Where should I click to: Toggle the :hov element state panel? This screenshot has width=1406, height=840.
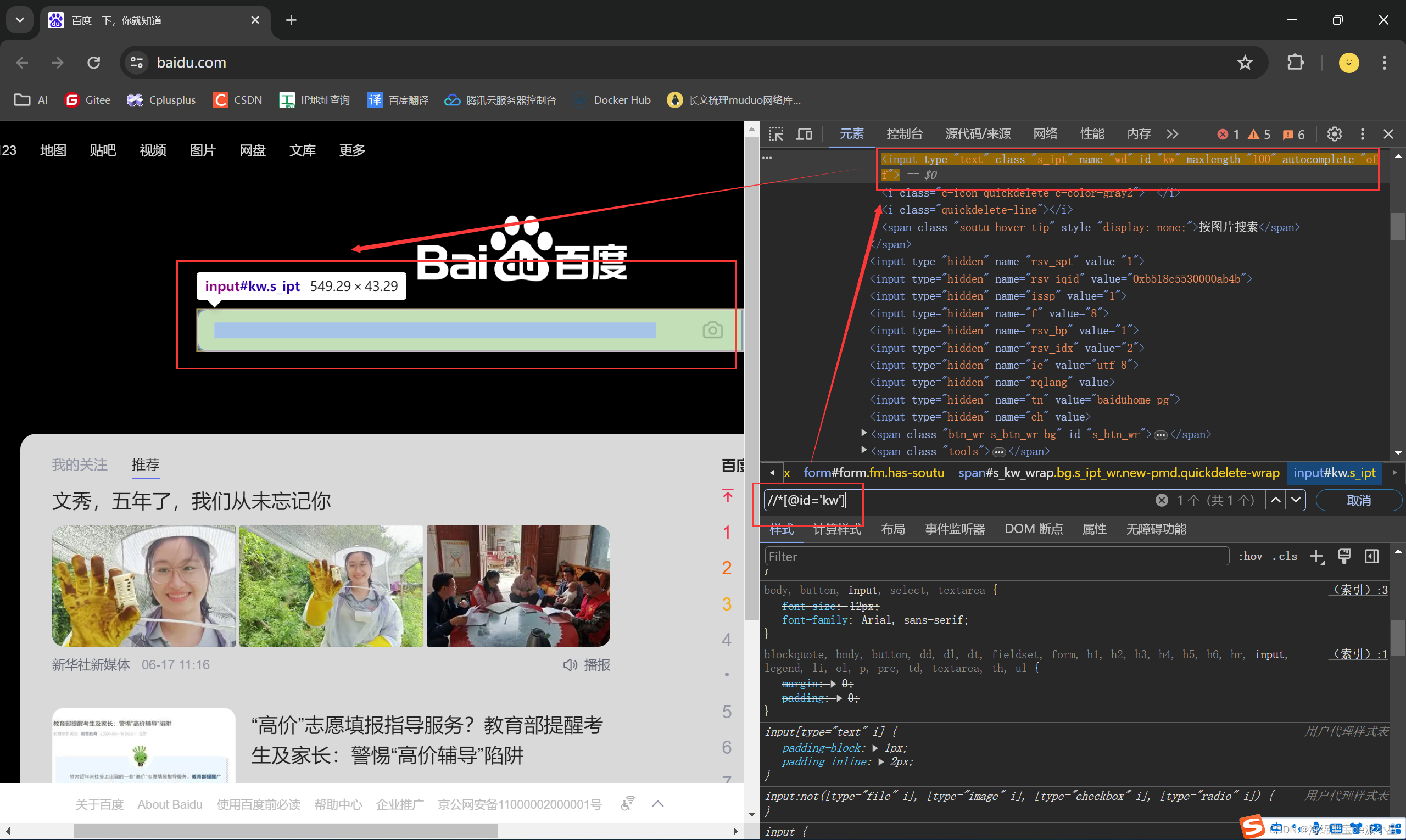1250,556
